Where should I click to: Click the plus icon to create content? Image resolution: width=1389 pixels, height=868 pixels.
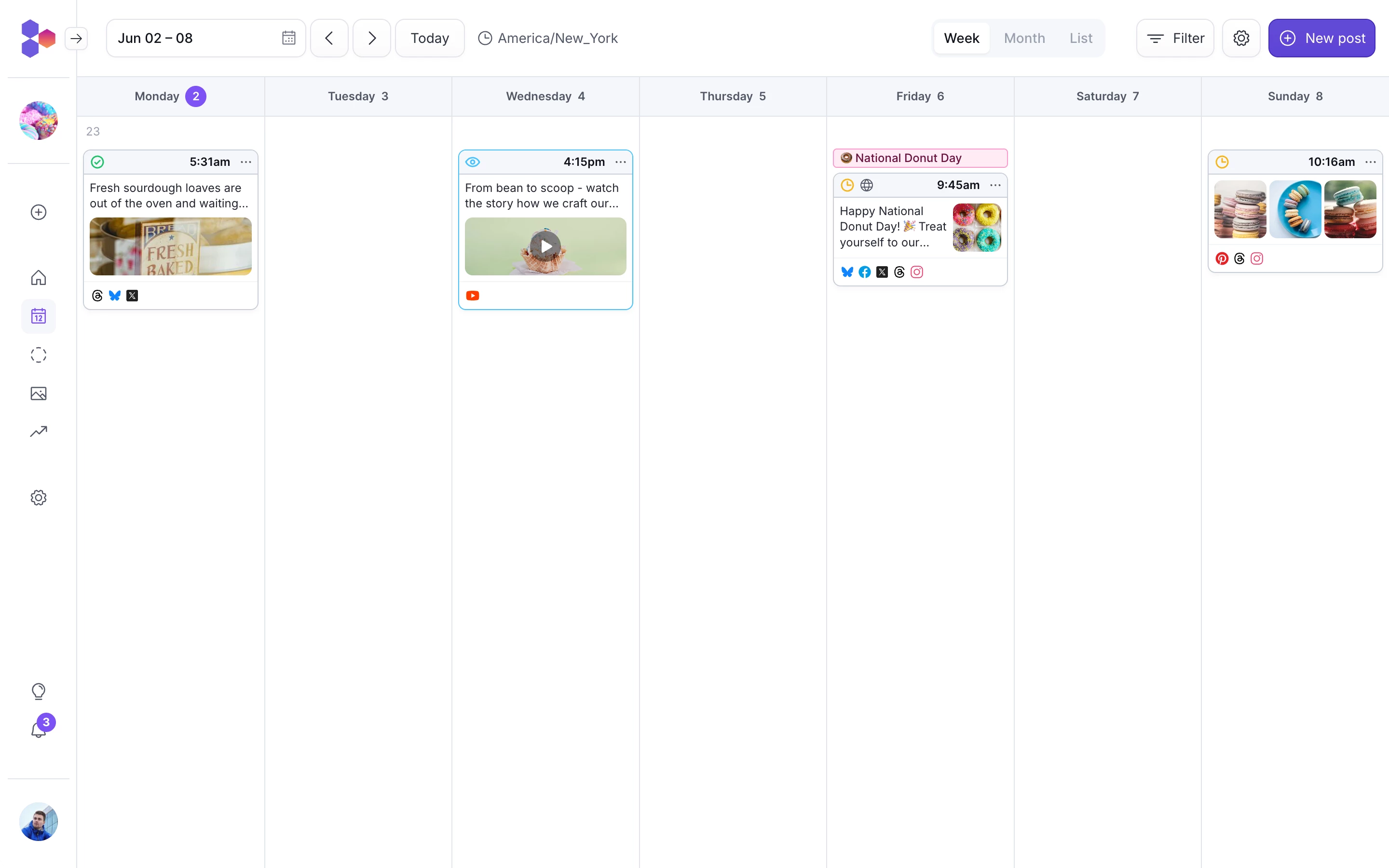38,212
